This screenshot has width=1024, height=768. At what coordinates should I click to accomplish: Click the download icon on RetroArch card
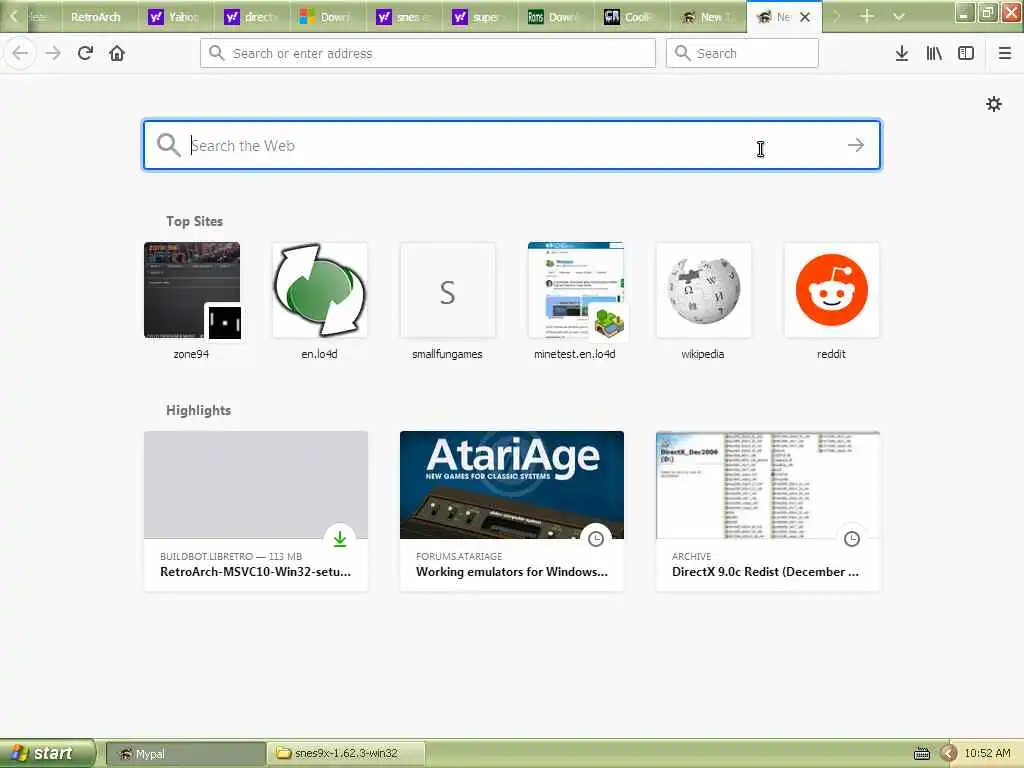coord(340,539)
